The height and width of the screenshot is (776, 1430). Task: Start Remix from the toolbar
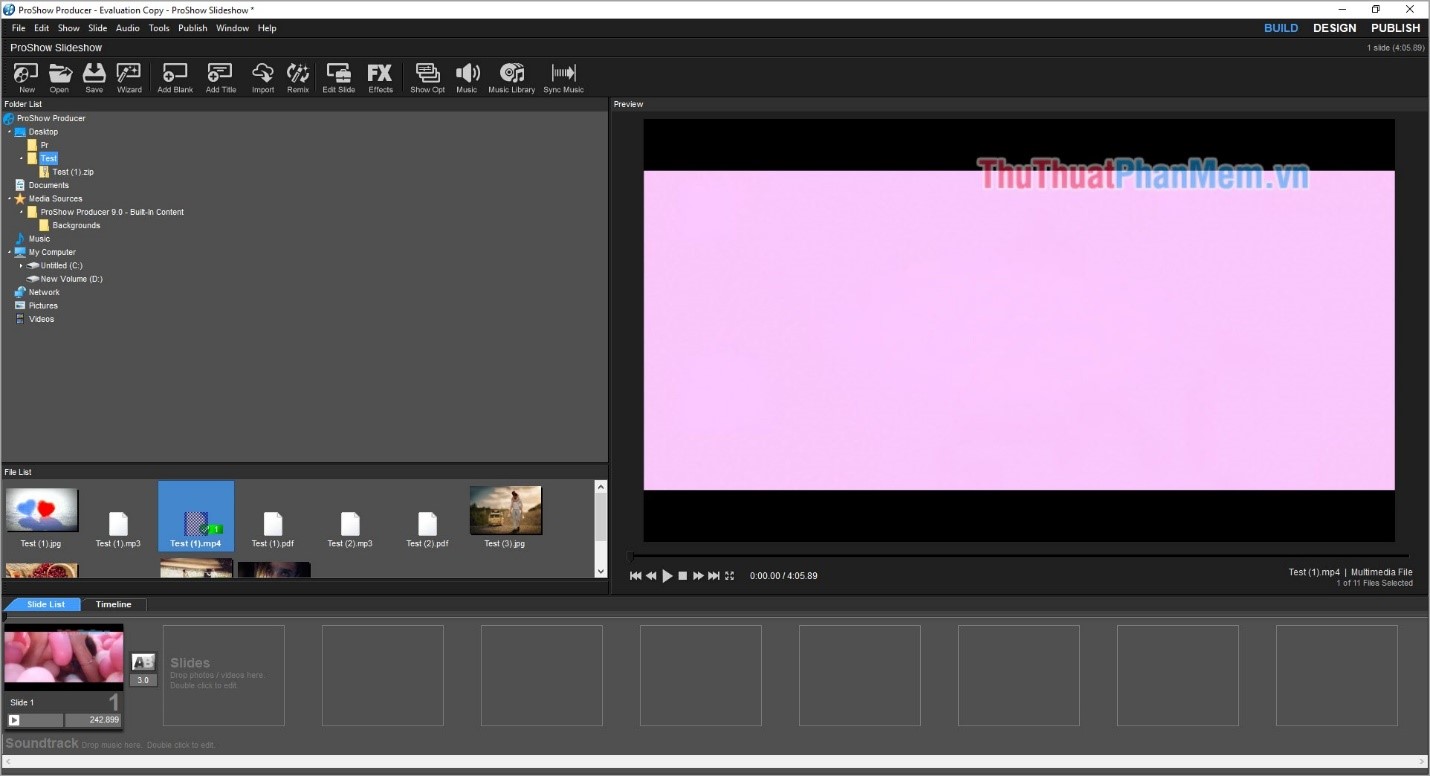[297, 77]
